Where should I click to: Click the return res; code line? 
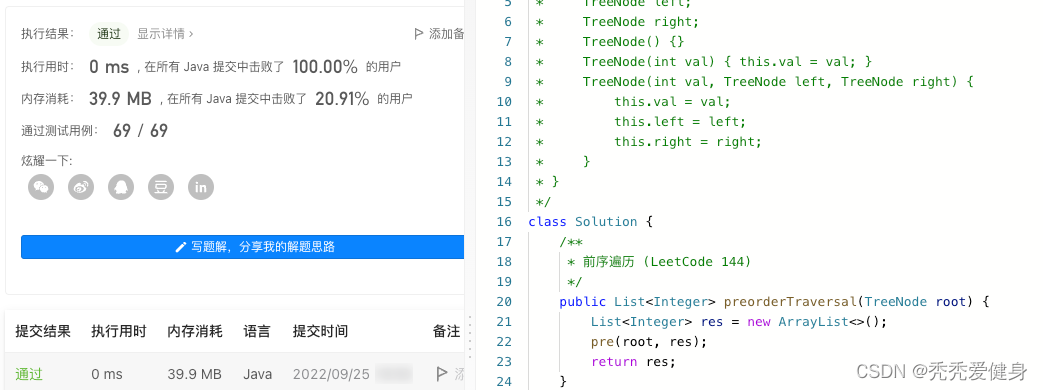click(633, 361)
